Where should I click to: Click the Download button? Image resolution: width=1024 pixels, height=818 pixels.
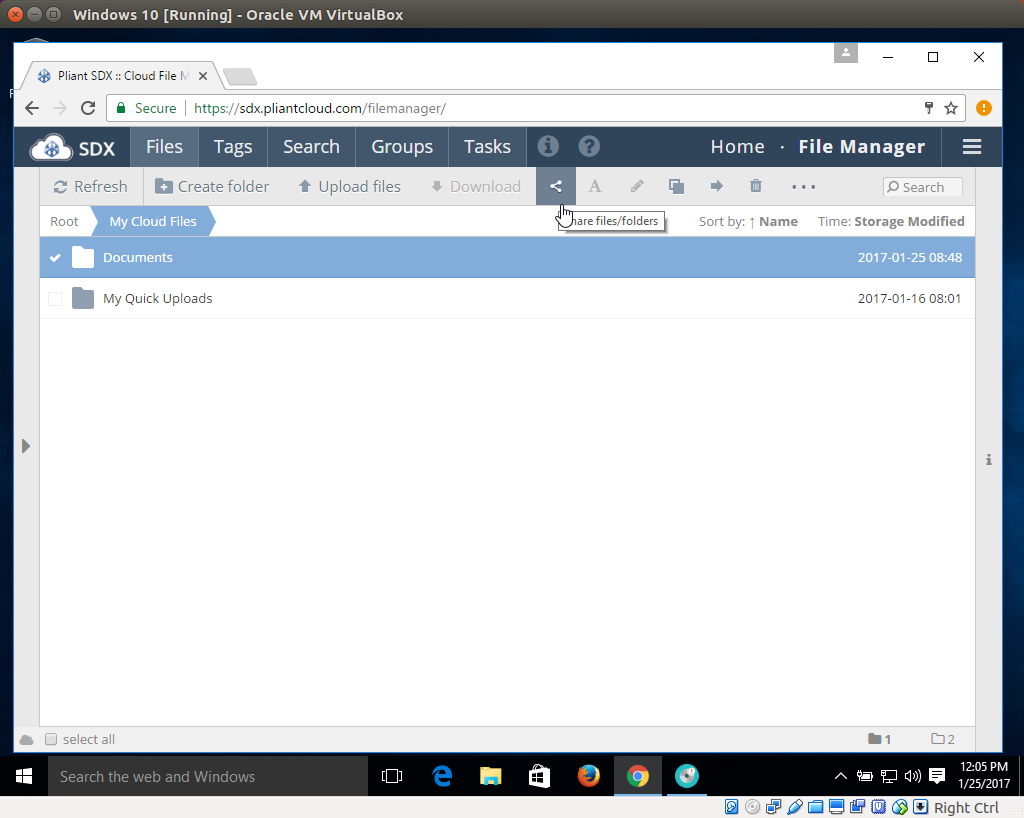(475, 187)
